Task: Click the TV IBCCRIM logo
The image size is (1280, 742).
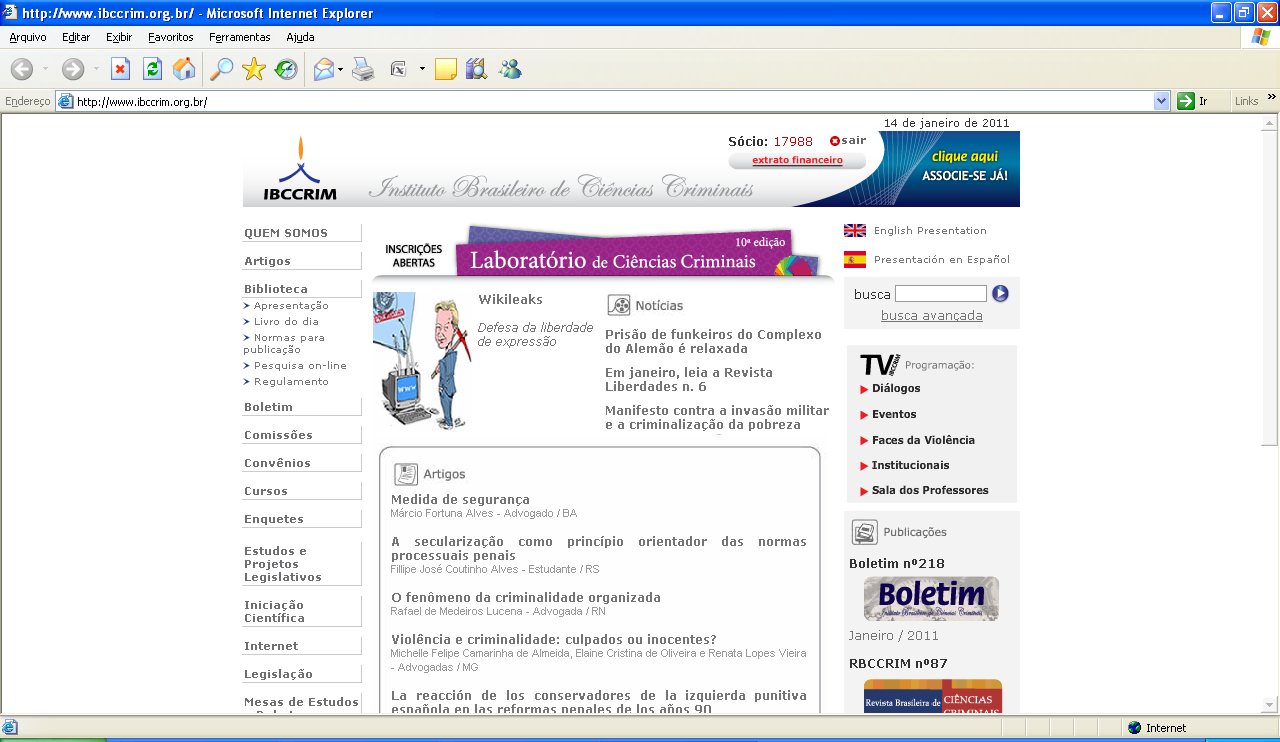Action: point(880,364)
